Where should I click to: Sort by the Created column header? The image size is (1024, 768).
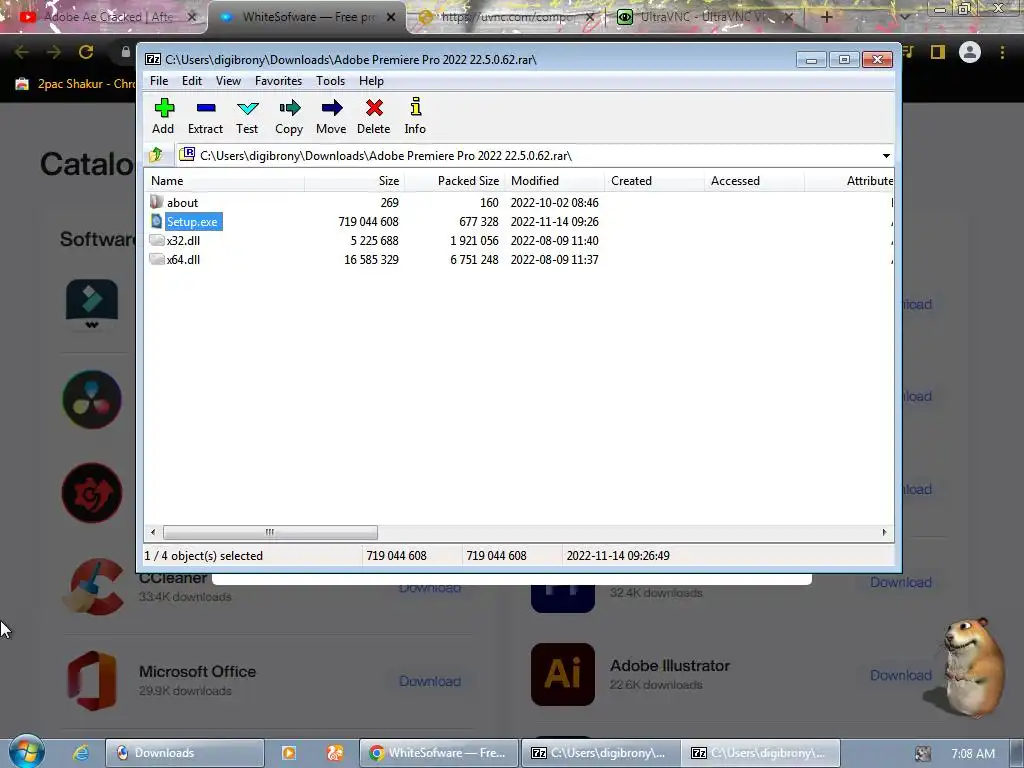tap(655, 181)
